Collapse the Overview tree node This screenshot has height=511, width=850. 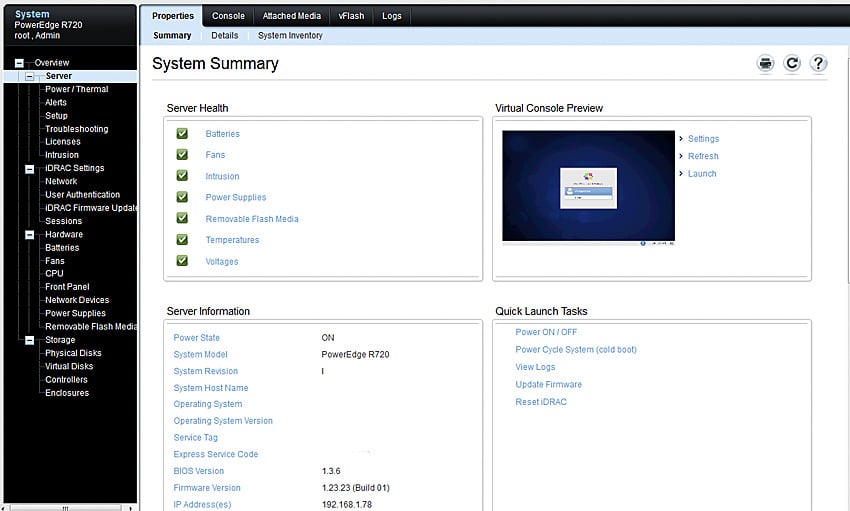pos(19,63)
